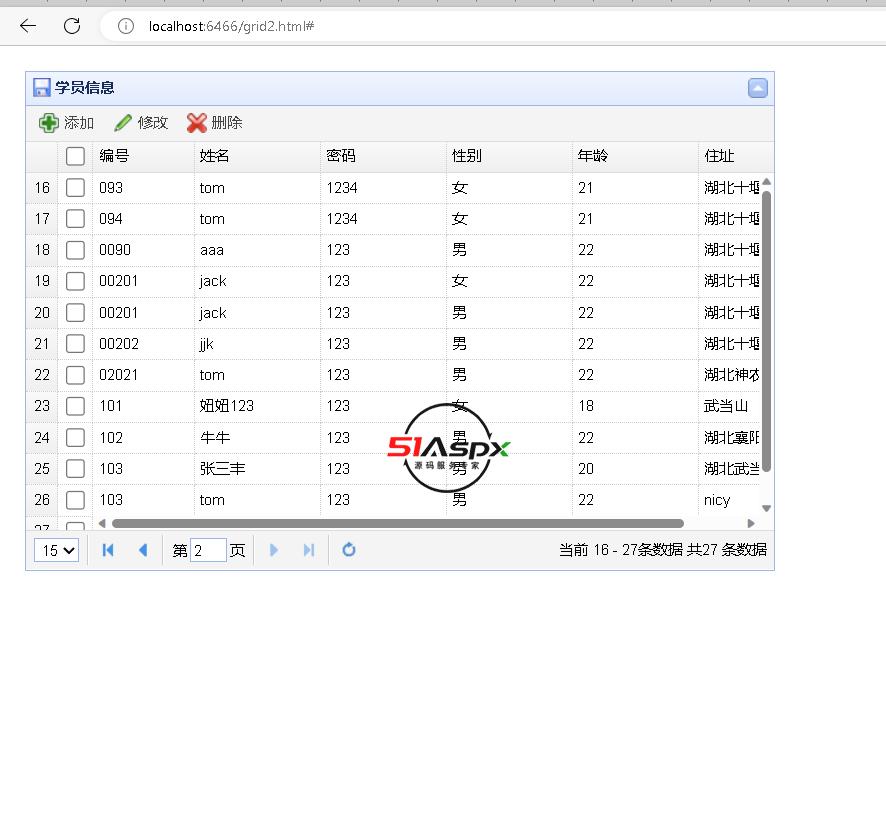Tick the checkbox for row 26
This screenshot has width=886, height=816.
[x=75, y=500]
